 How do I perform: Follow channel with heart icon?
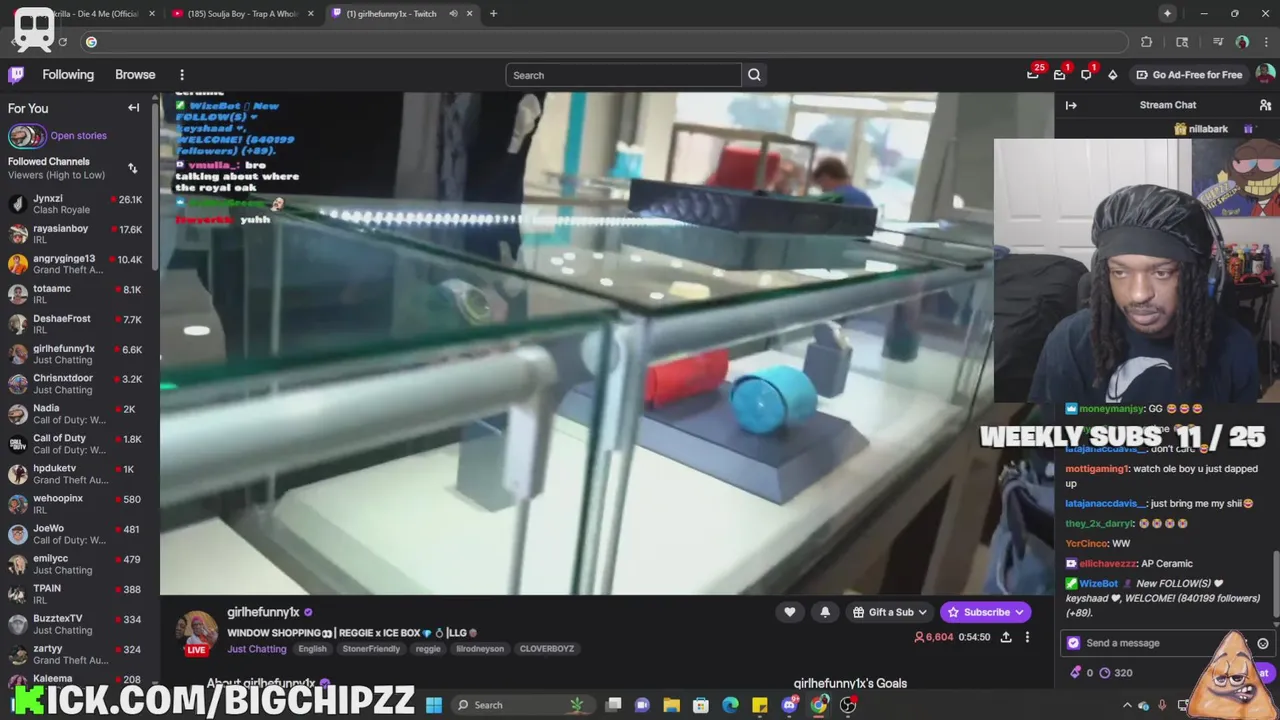tap(789, 612)
